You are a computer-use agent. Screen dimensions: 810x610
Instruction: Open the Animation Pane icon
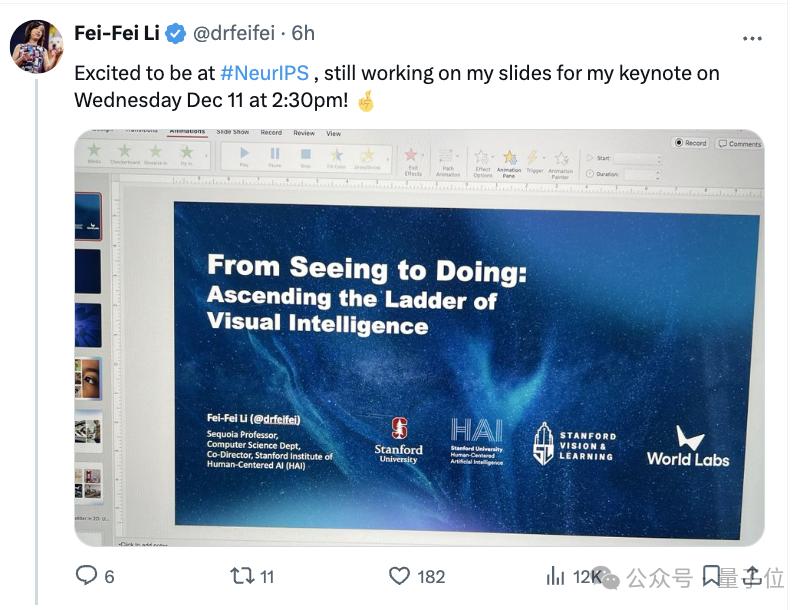point(509,158)
